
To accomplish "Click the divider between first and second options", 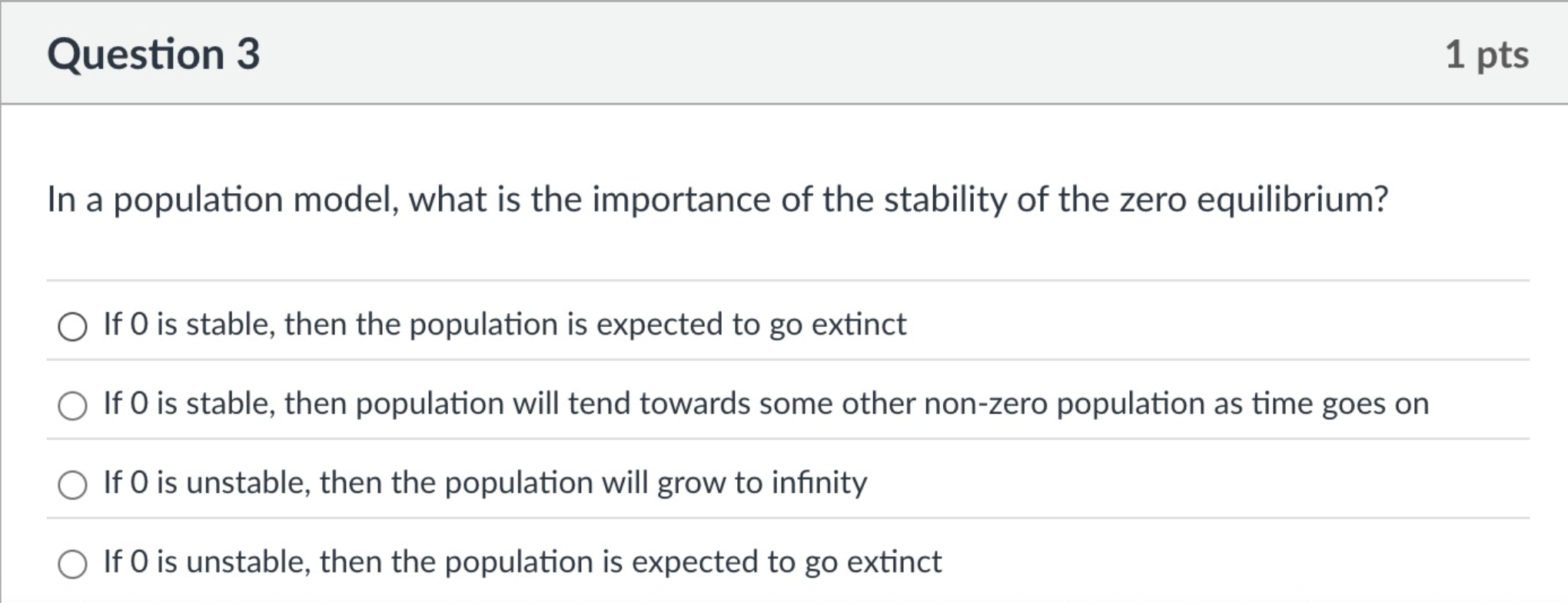I will coord(784,363).
